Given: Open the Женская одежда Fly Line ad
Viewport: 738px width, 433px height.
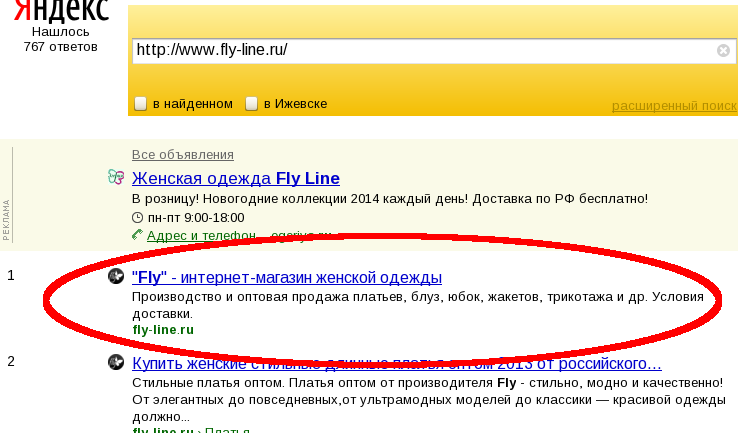Looking at the screenshot, I should click(x=236, y=178).
